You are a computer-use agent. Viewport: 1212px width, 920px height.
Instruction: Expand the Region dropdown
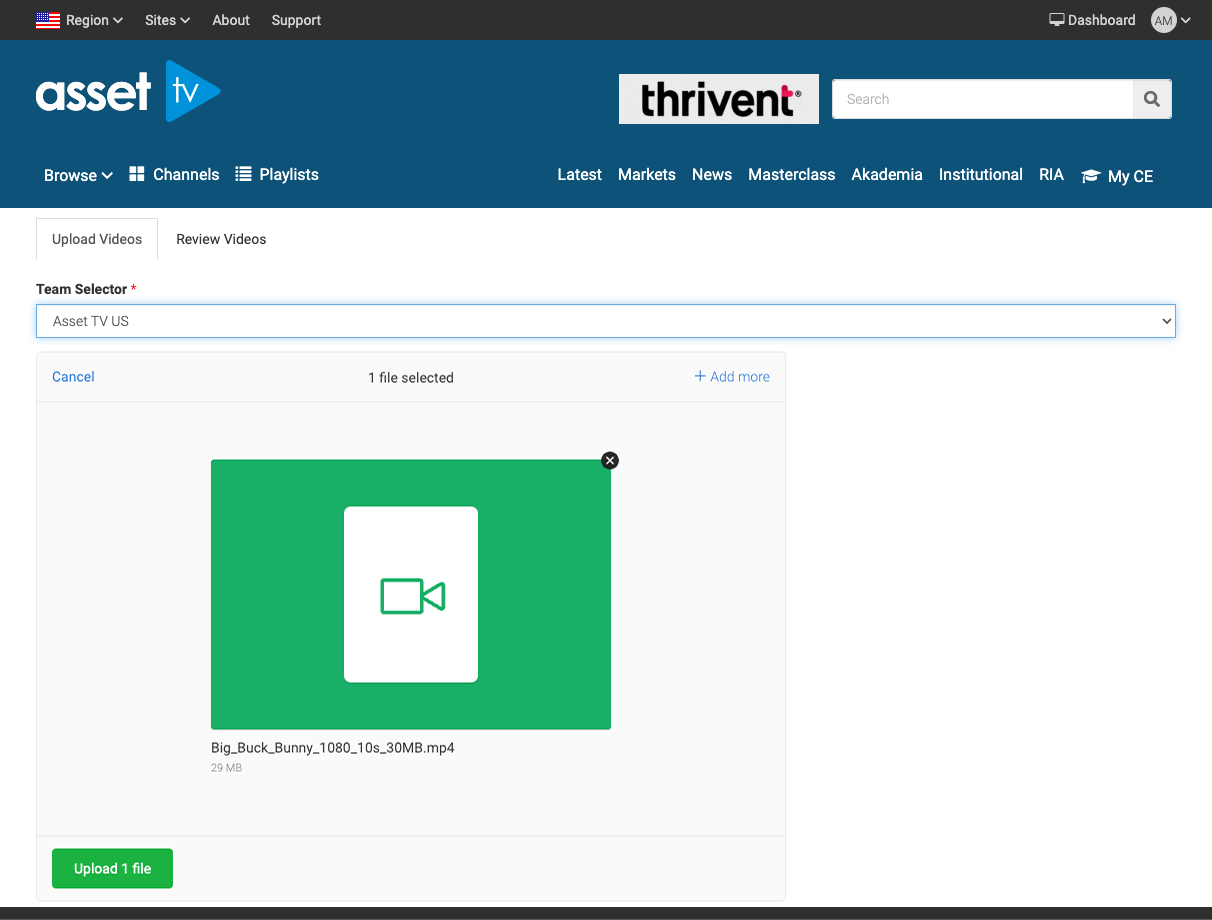coord(94,20)
